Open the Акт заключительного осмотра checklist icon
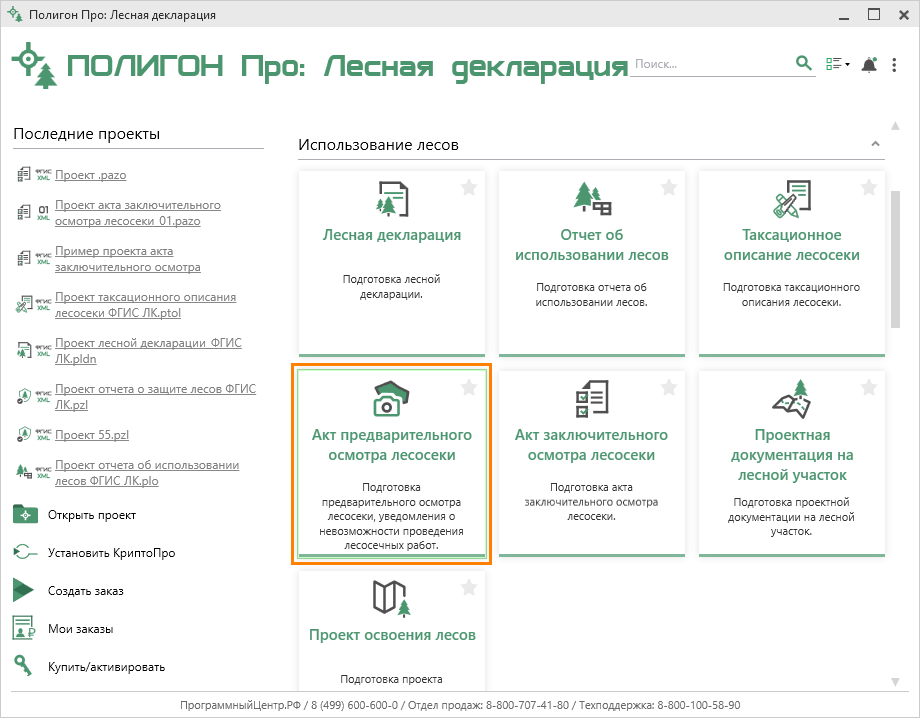The image size is (920, 718). coord(592,398)
